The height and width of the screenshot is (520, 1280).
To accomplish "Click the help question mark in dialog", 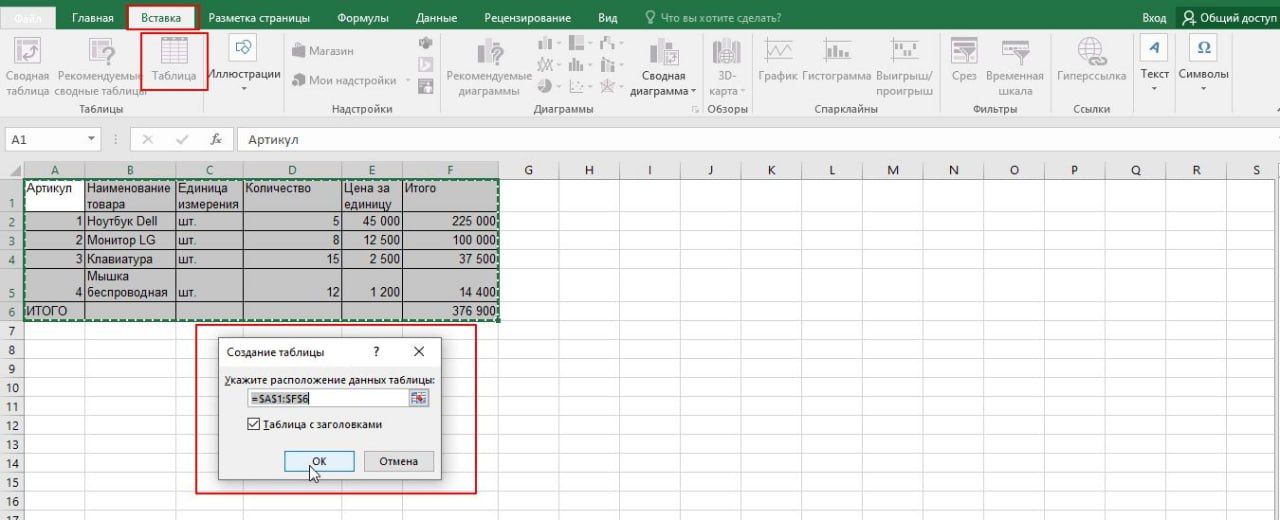I will [x=377, y=352].
